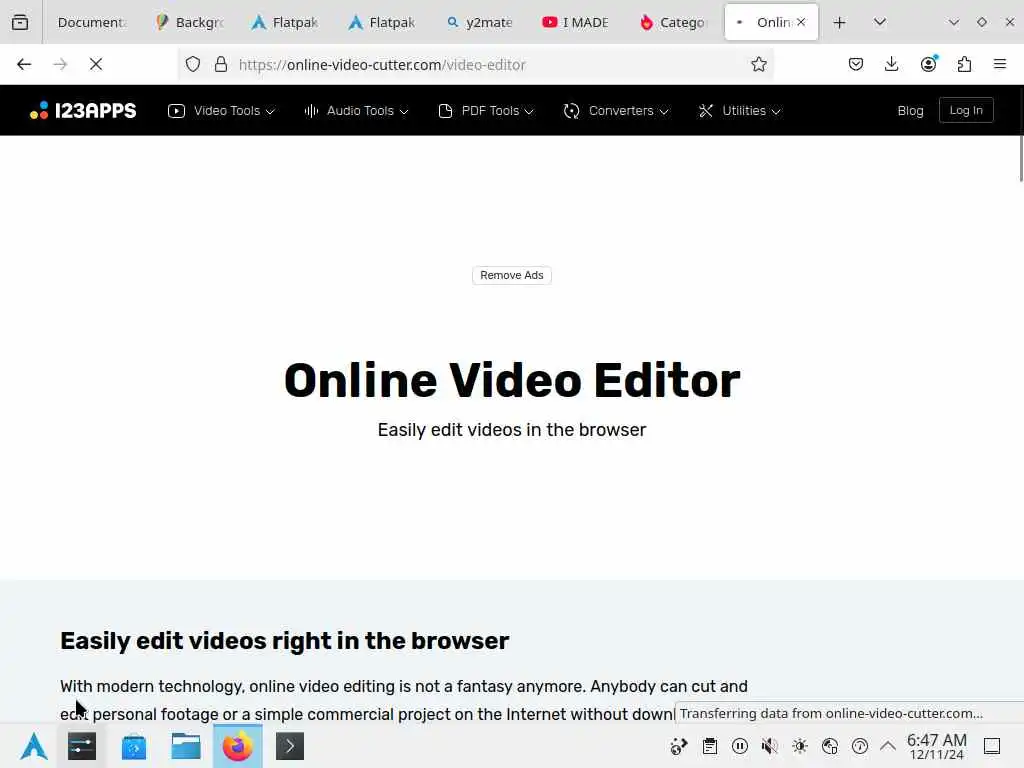1024x768 pixels.
Task: Open Firefox application hamburger menu
Action: click(x=1000, y=64)
